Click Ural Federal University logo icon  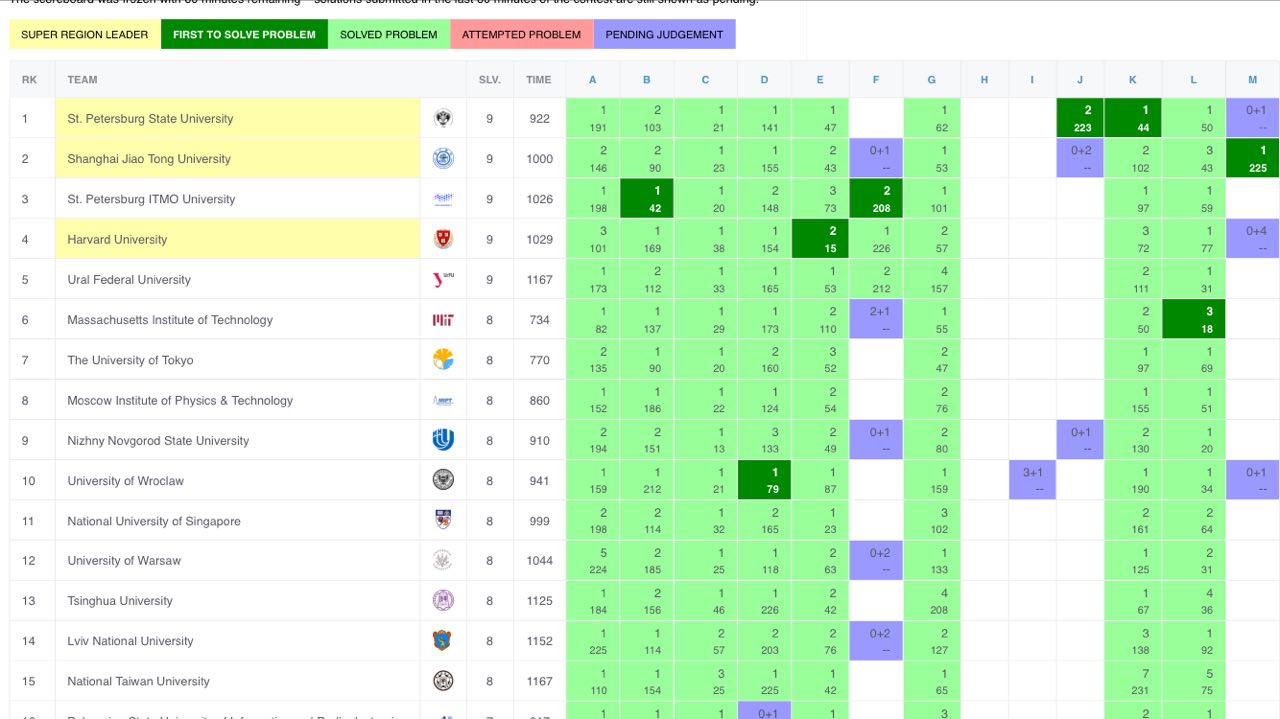443,279
